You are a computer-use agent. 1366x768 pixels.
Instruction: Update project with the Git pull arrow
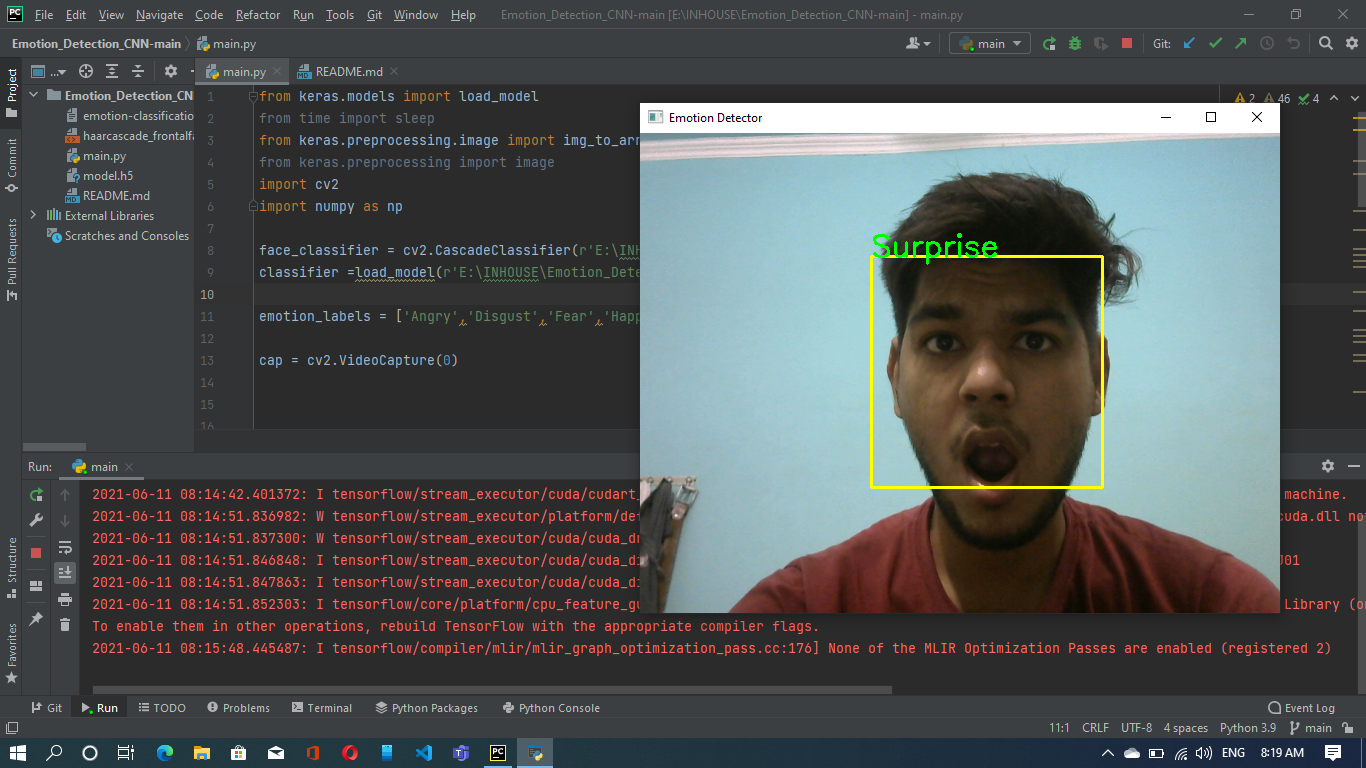pos(1188,42)
